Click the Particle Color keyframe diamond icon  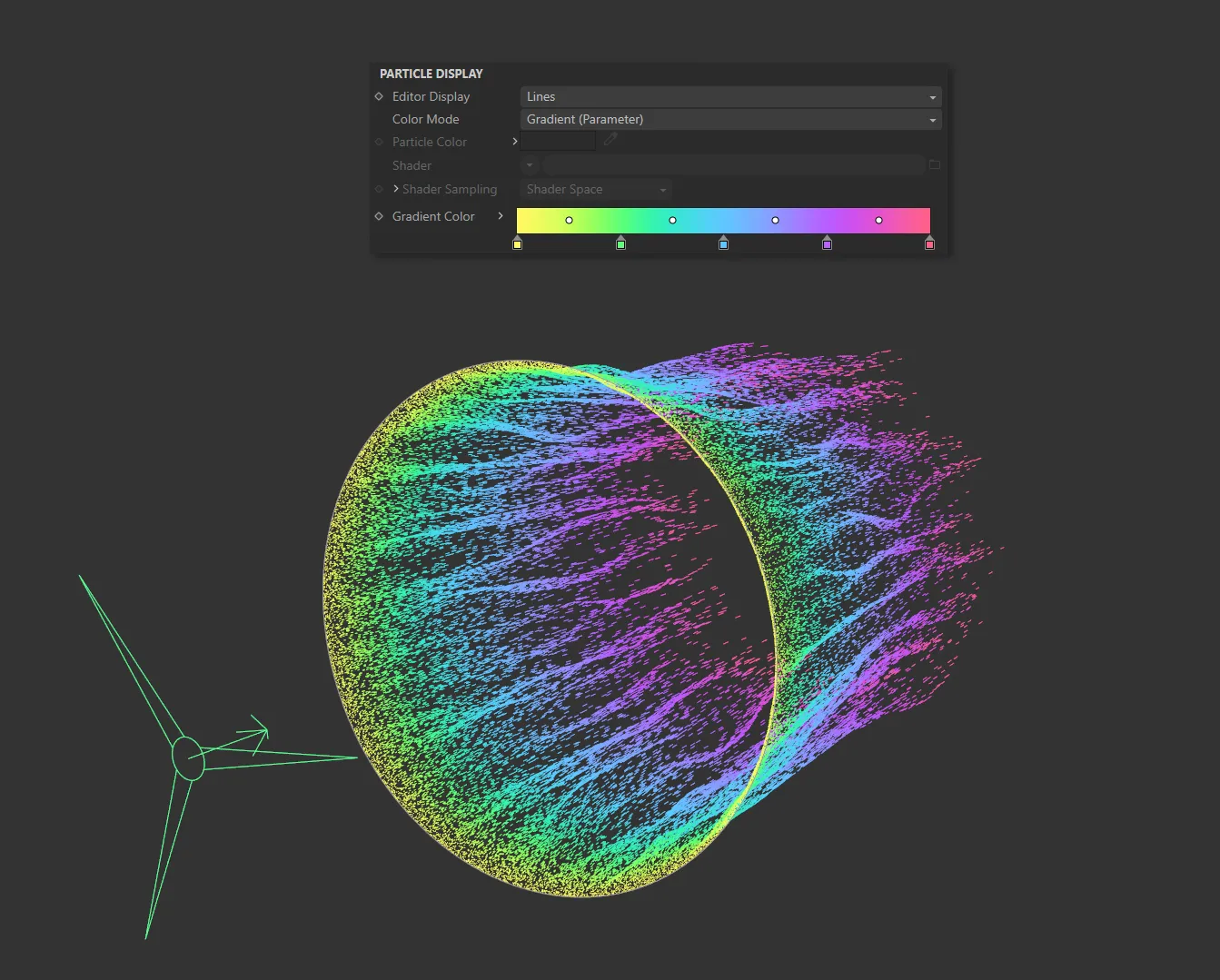coord(379,141)
